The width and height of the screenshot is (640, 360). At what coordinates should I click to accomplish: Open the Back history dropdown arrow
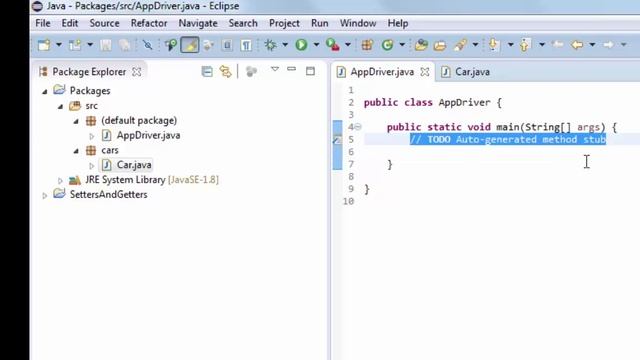[x=592, y=44]
